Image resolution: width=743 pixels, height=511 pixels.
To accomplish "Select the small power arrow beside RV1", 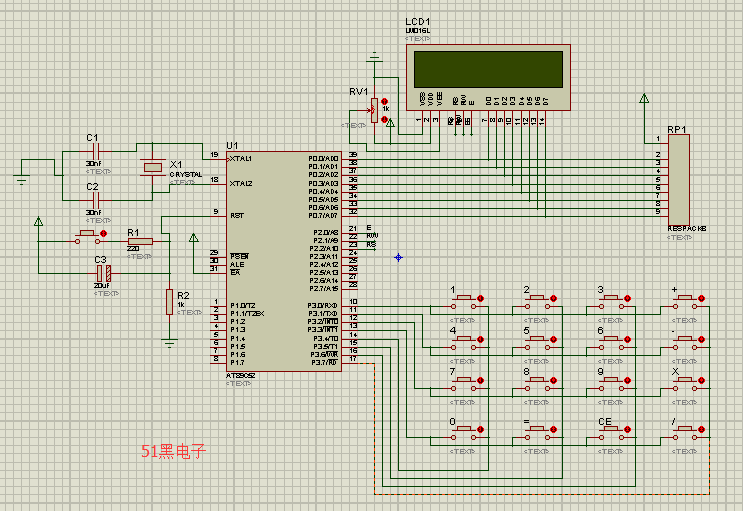I will tap(390, 123).
